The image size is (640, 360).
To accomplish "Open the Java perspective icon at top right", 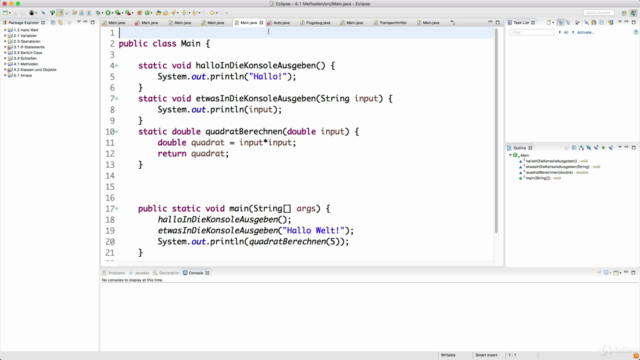I will click(633, 13).
